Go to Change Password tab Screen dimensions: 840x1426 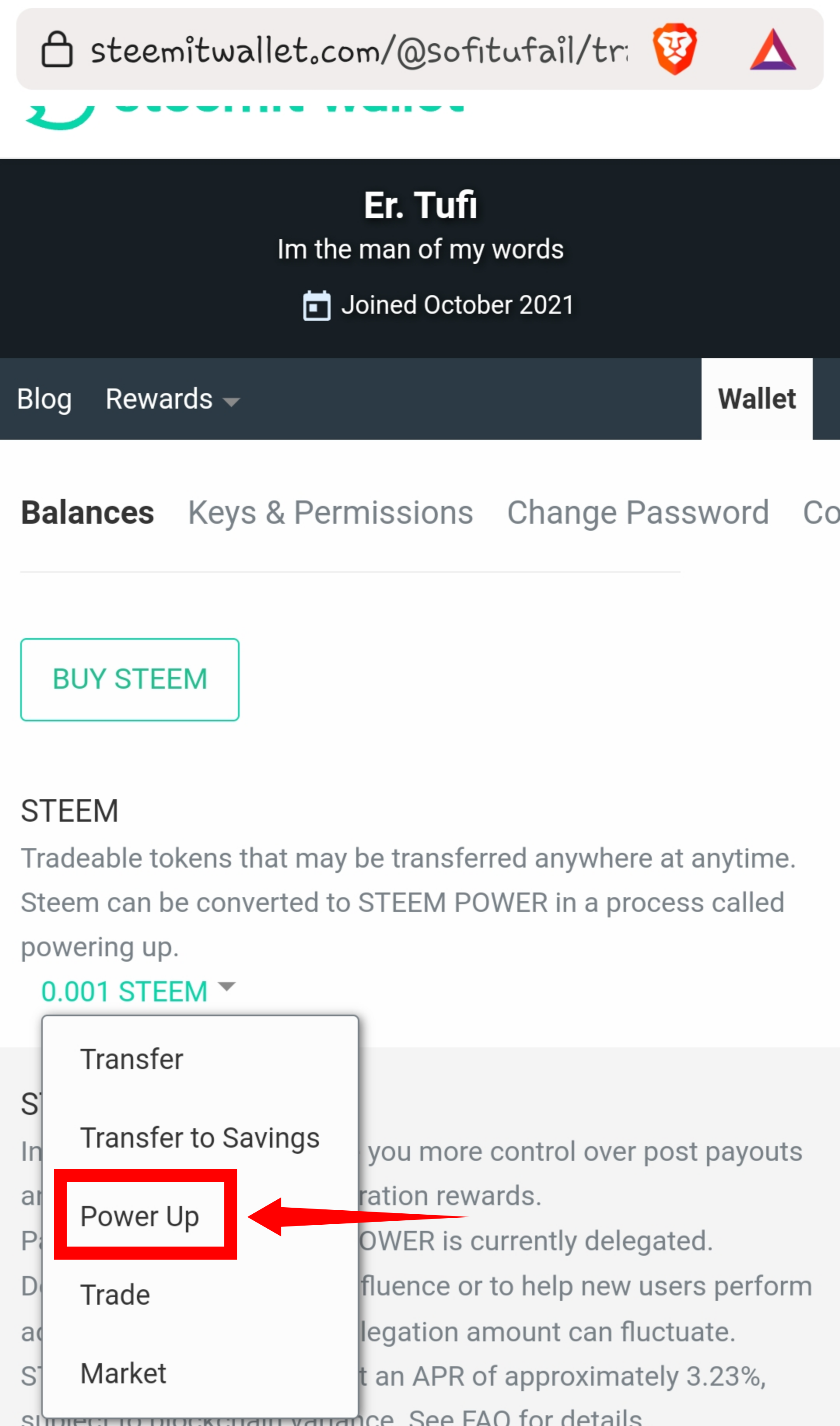(638, 513)
